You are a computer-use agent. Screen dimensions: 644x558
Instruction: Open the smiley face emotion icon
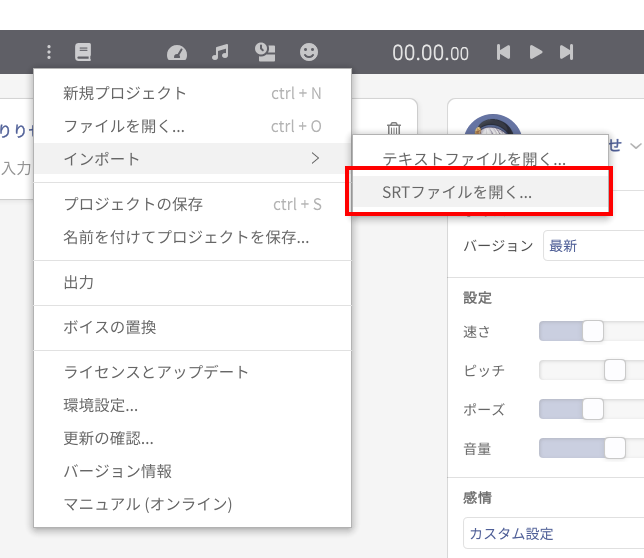[309, 52]
